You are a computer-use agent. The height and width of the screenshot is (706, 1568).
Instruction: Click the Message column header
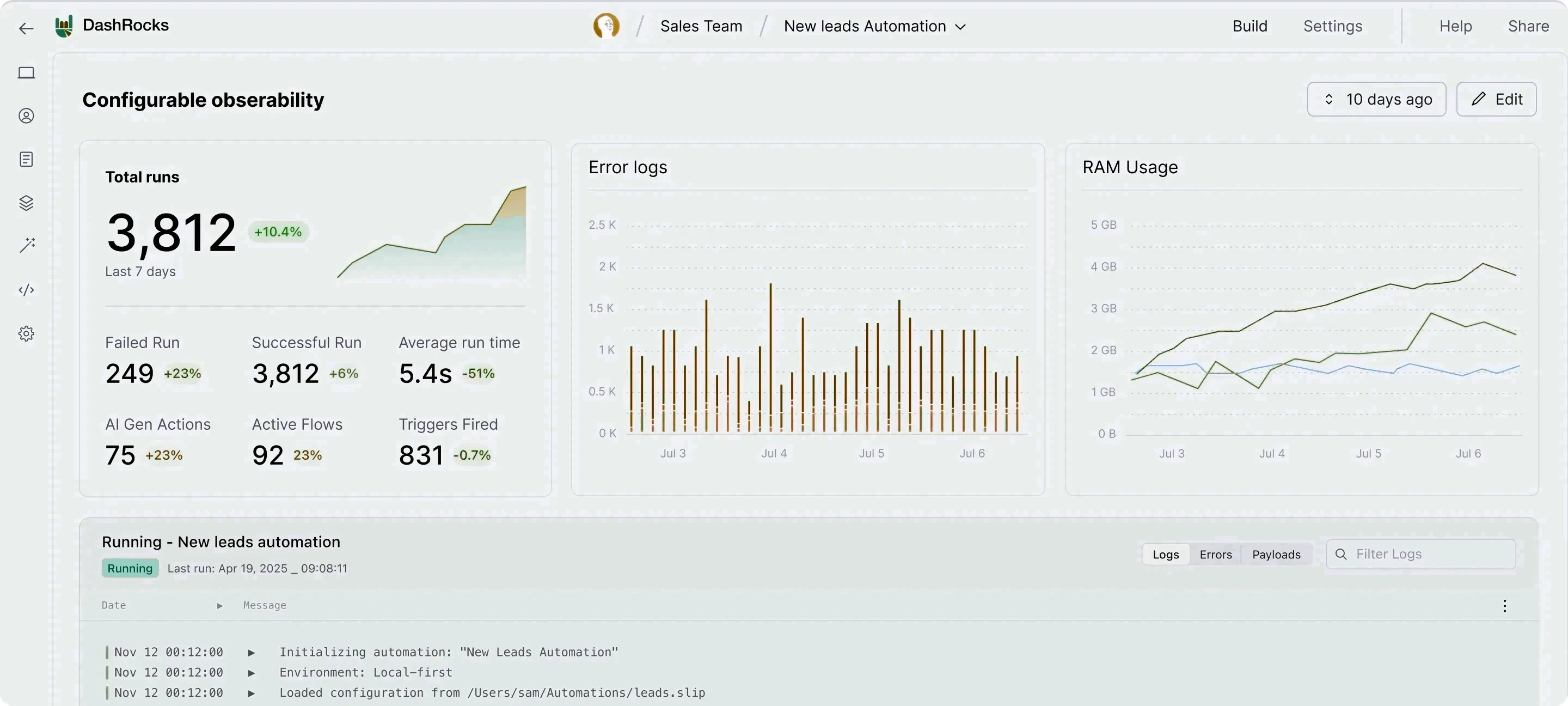[264, 605]
